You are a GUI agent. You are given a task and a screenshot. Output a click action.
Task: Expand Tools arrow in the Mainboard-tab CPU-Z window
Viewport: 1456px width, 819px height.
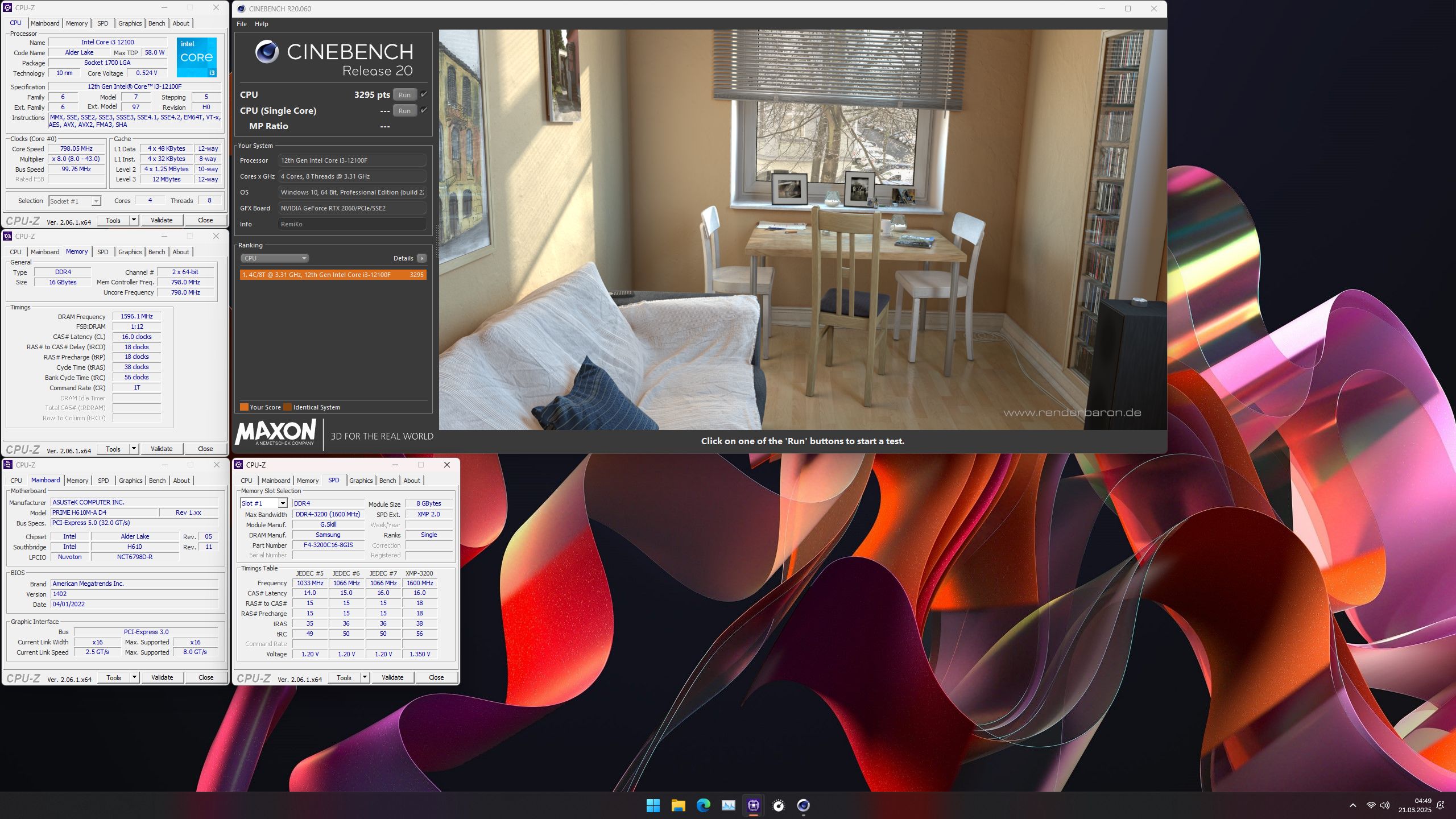tap(134, 677)
